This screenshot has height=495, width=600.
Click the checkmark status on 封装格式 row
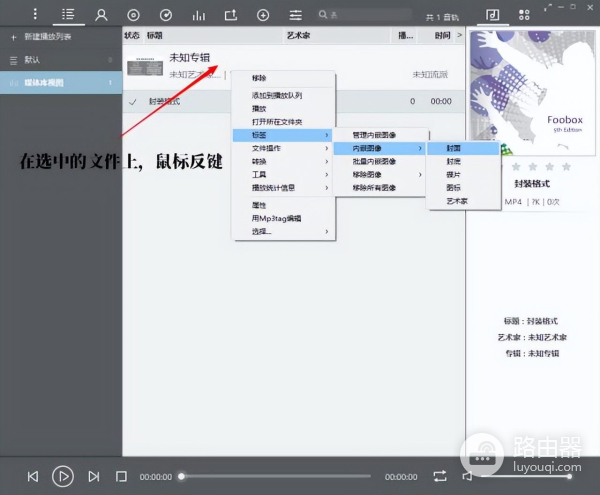click(x=133, y=102)
